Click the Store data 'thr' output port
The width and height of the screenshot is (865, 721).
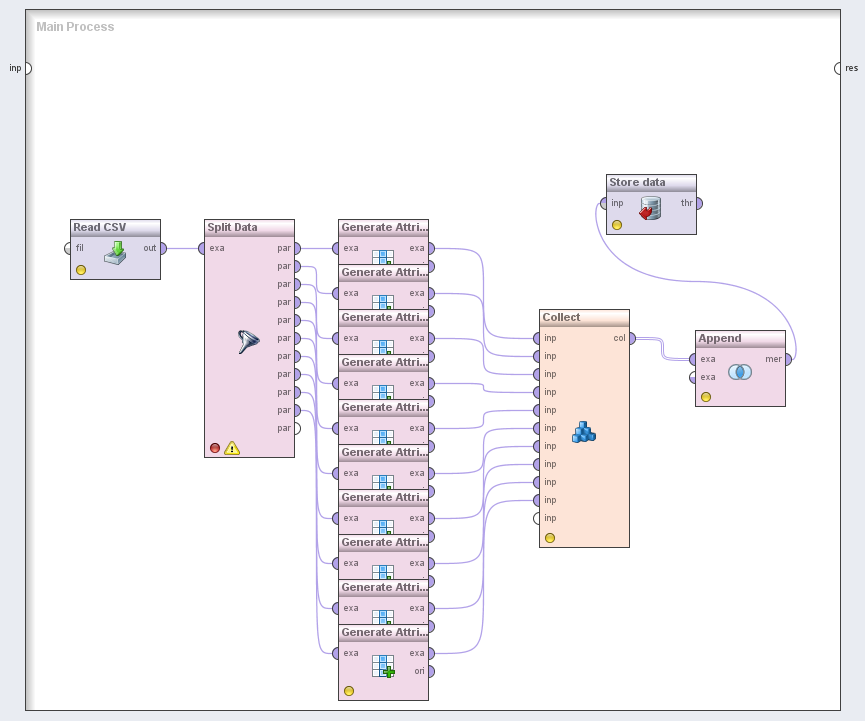click(700, 203)
